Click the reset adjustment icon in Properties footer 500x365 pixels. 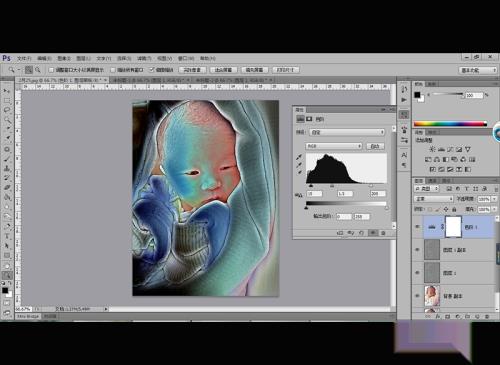click(361, 233)
